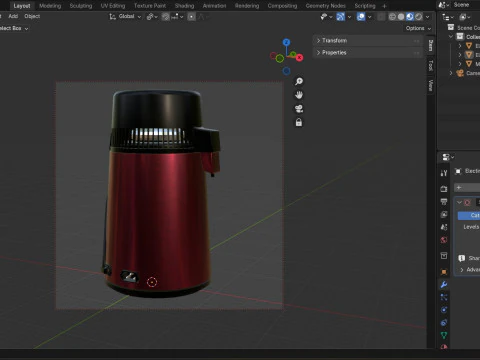Toggle show gizmos button
The image size is (480, 360).
340,17
